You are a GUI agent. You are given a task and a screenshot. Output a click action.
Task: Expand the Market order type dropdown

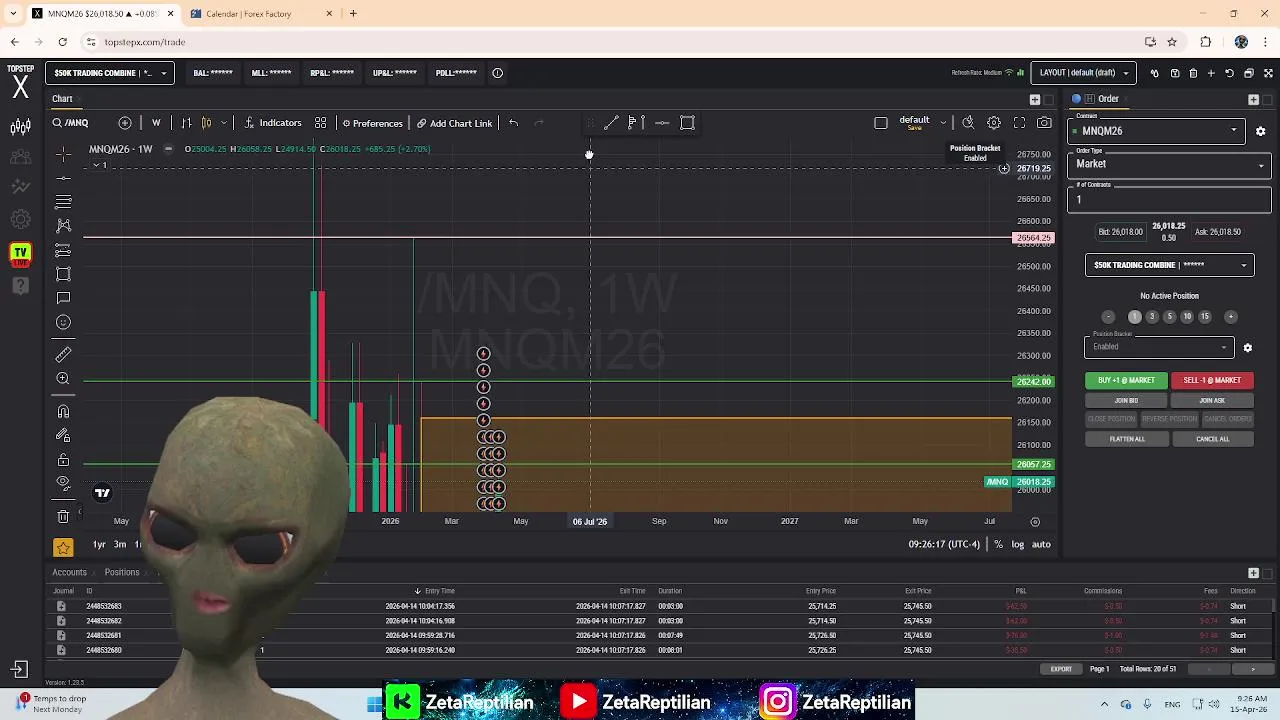tap(1169, 164)
